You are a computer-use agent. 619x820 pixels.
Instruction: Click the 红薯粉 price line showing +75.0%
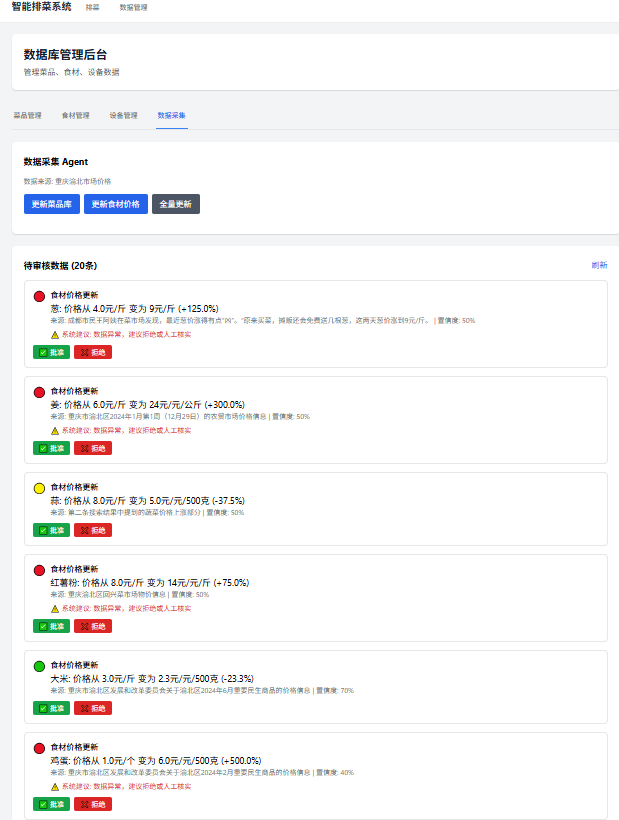pos(150,583)
